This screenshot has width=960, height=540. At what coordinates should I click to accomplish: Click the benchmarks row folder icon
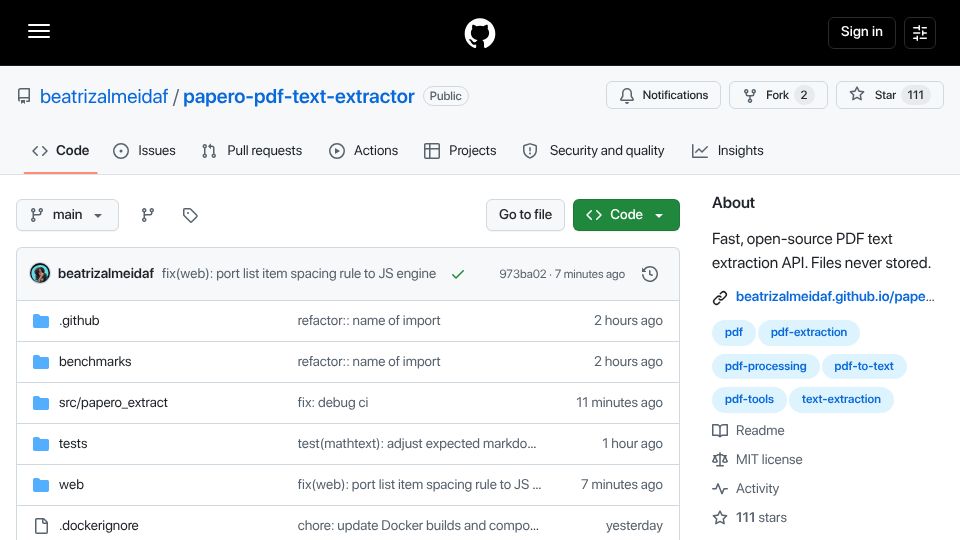[41, 362]
